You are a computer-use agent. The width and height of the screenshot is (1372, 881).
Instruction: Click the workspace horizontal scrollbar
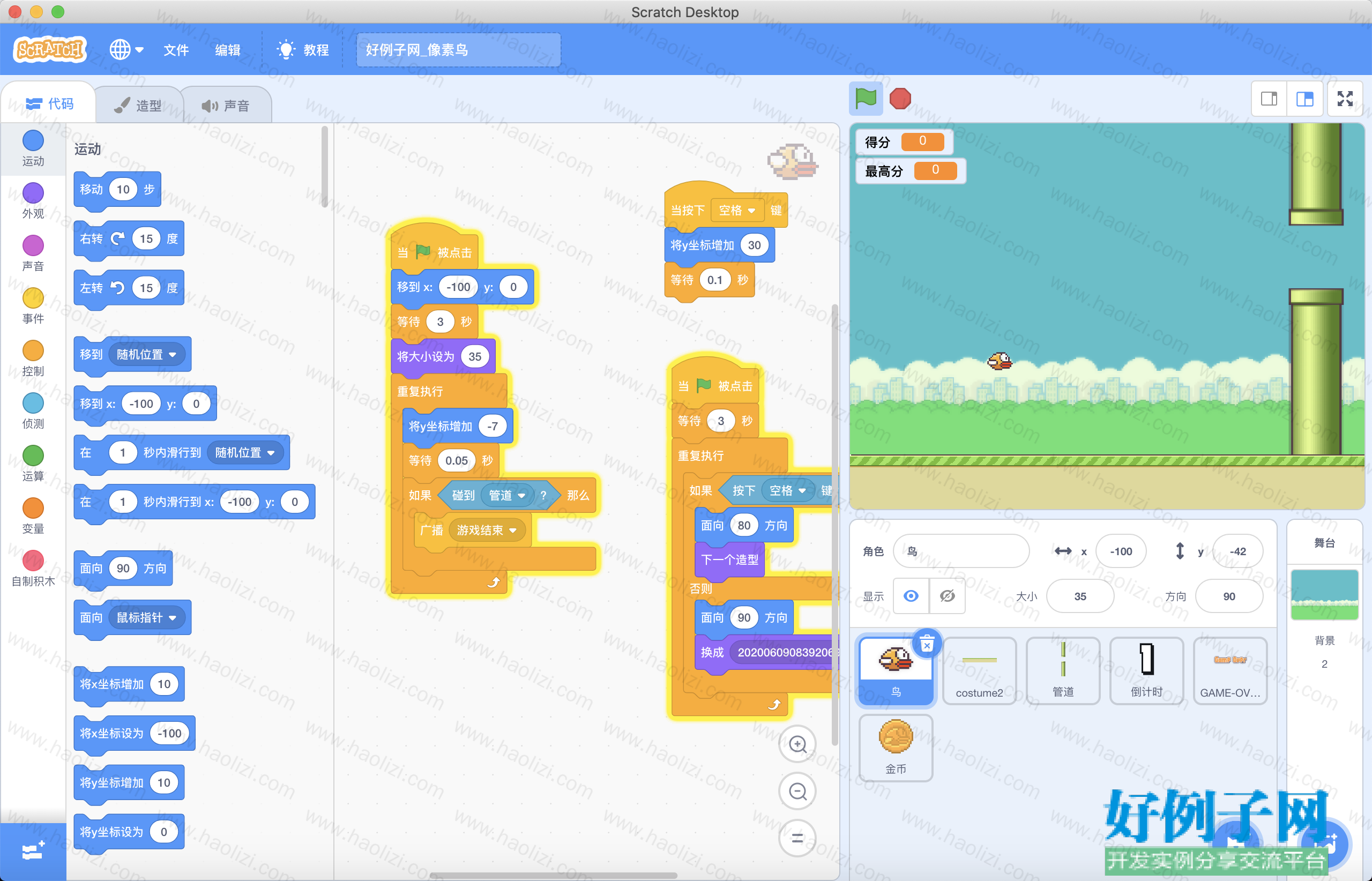pyautogui.click(x=553, y=875)
